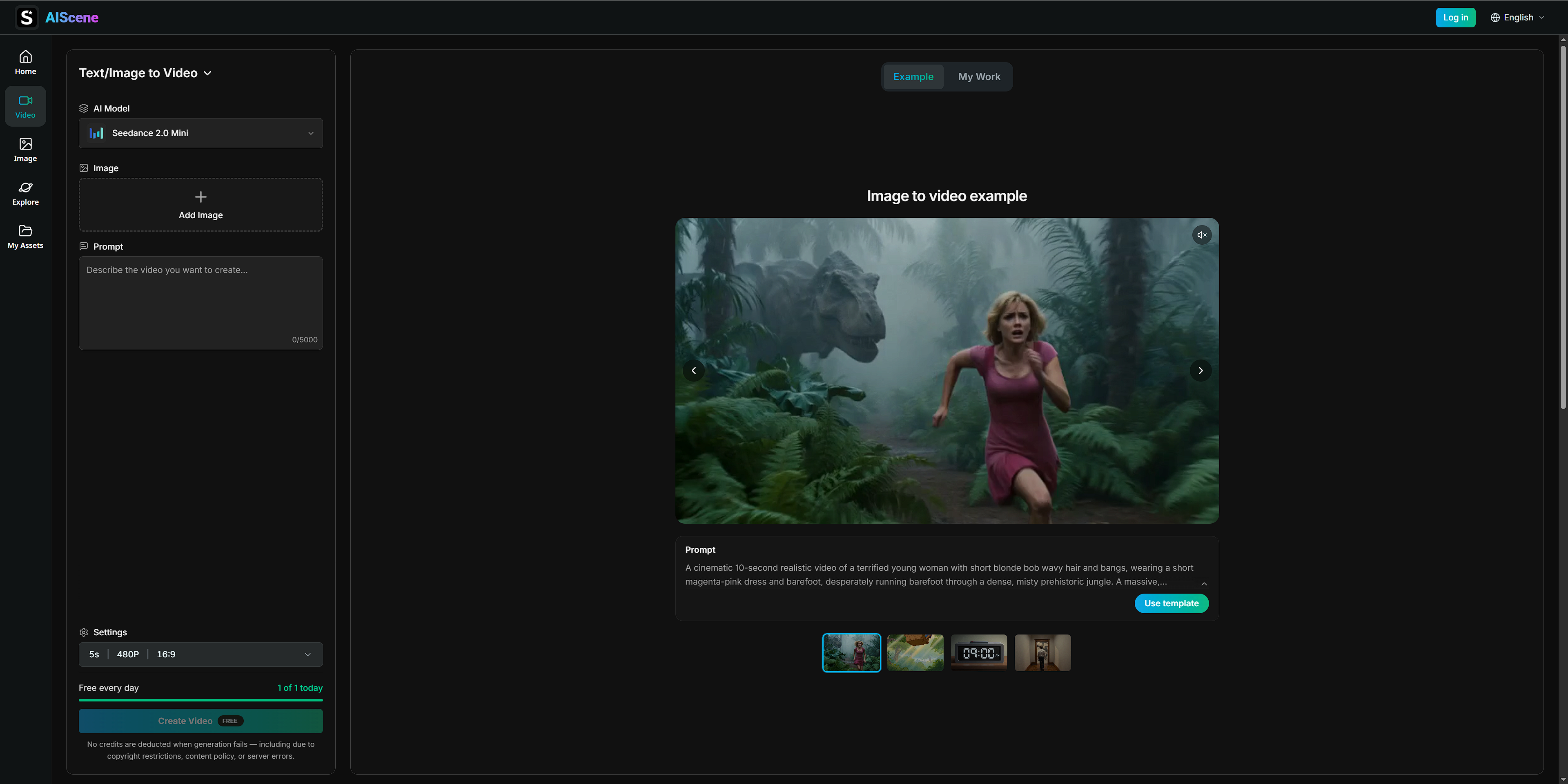
Task: Click the 16:9 aspect ratio value
Action: pyautogui.click(x=166, y=654)
